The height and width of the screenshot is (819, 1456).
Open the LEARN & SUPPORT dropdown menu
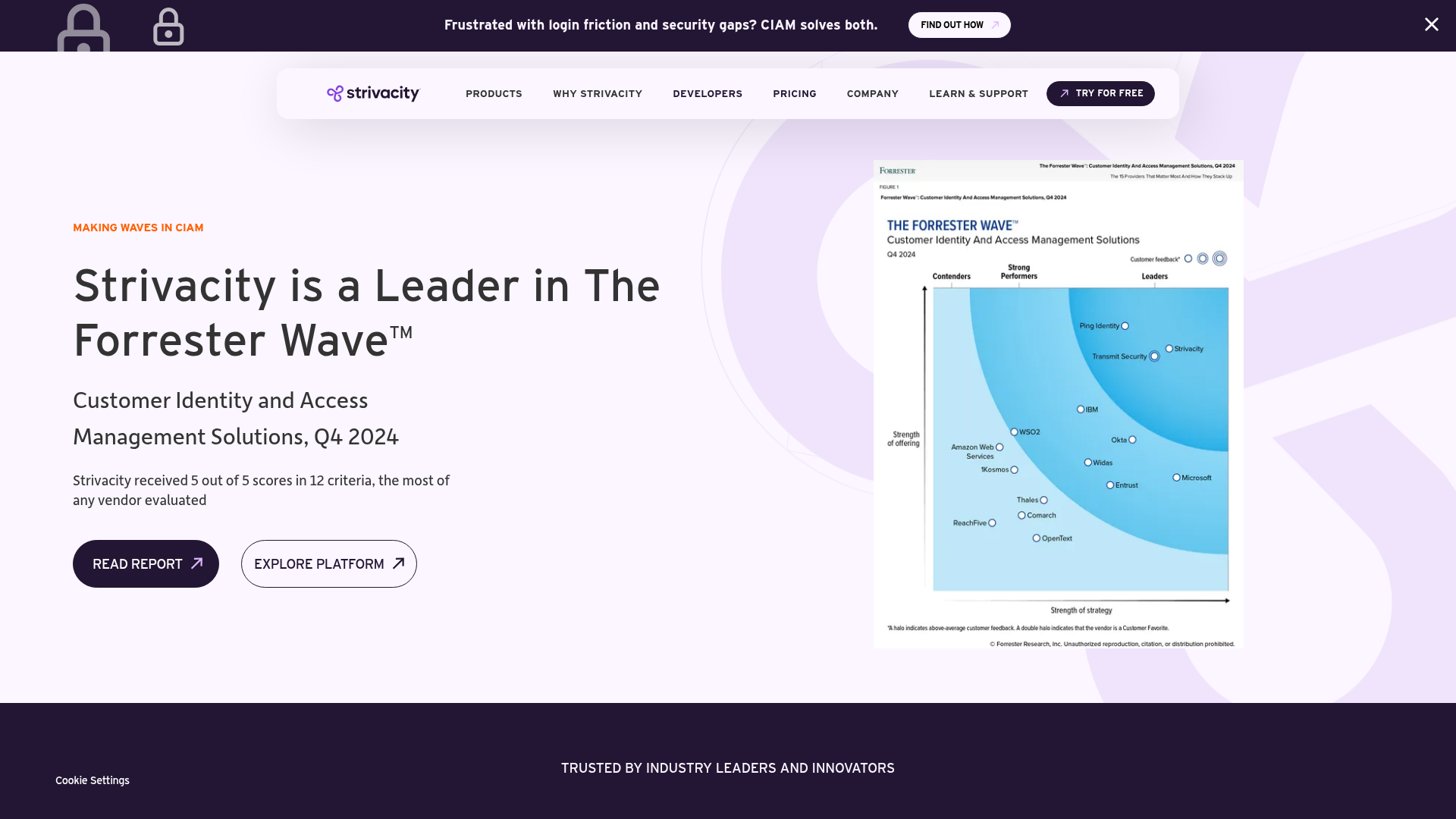coord(978,93)
